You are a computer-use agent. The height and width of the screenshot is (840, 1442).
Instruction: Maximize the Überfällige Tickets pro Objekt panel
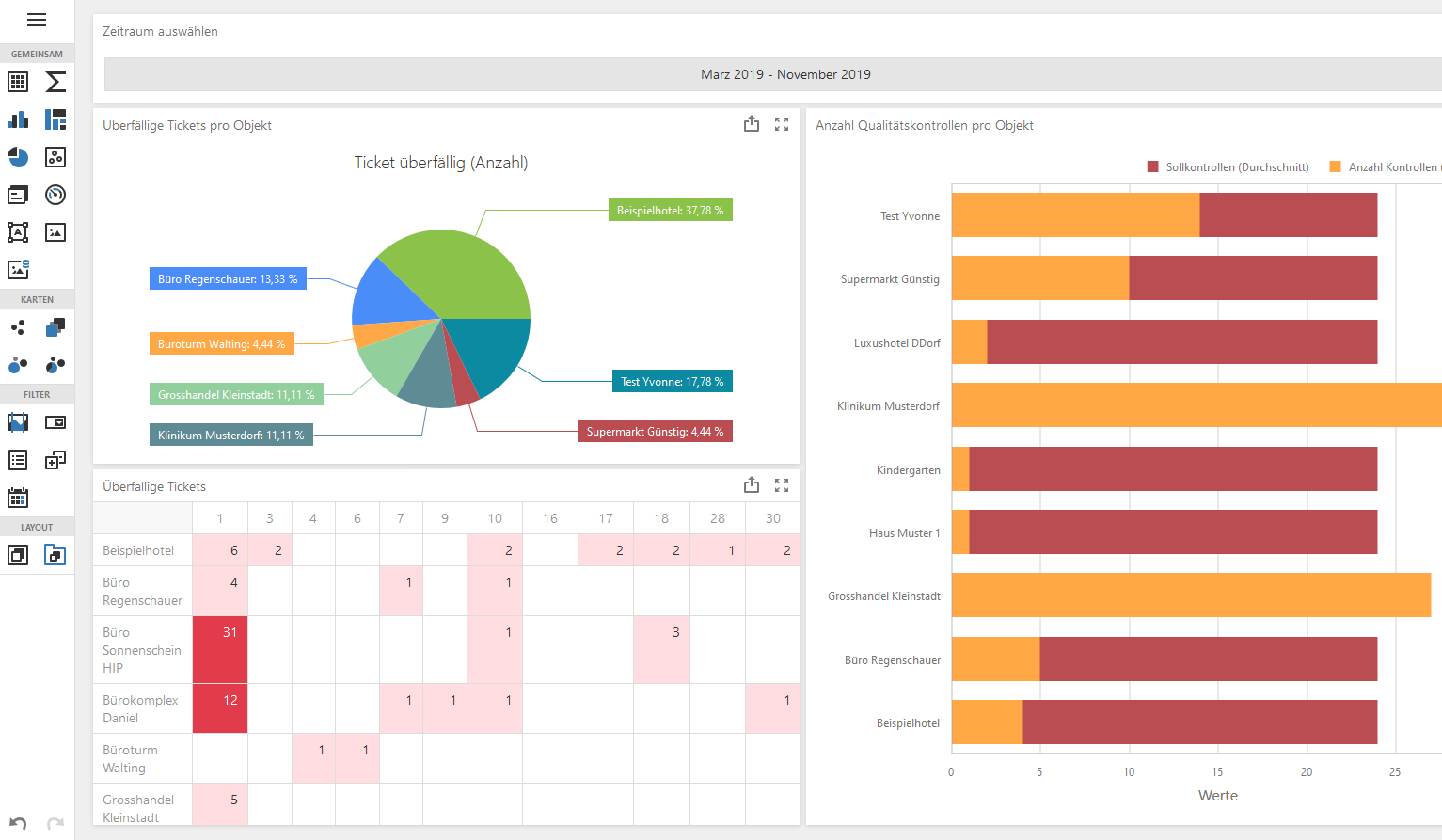pos(782,124)
